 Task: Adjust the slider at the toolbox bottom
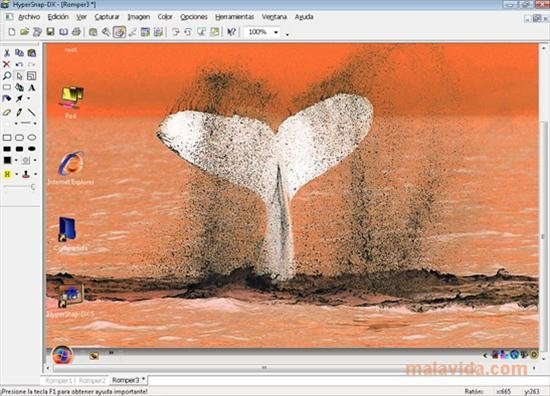tap(20, 187)
